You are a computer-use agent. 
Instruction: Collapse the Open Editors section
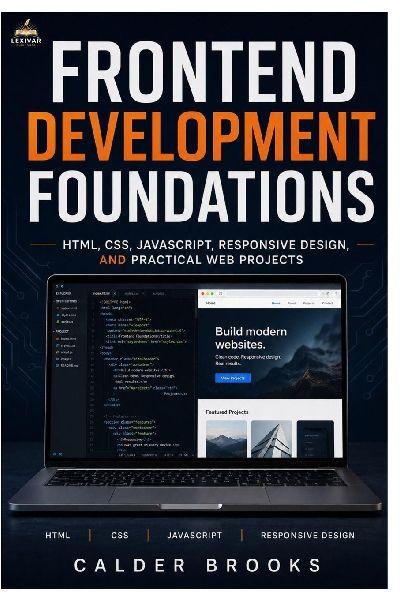pyautogui.click(x=65, y=301)
